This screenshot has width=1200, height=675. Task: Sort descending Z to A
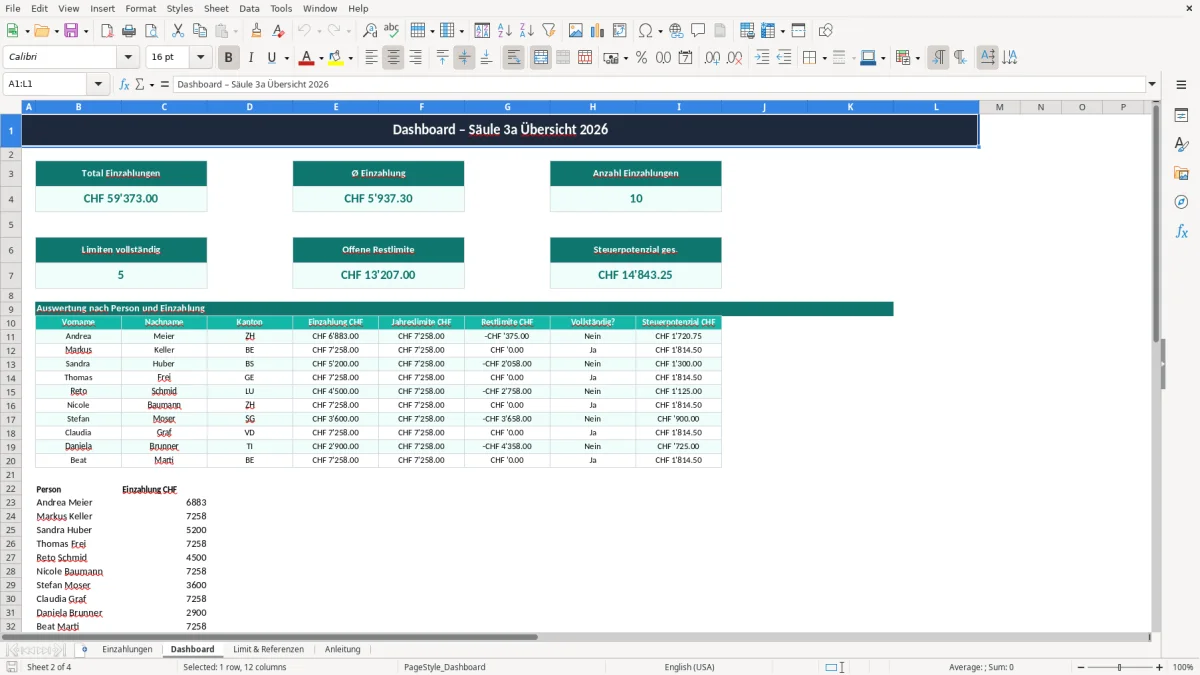(527, 31)
